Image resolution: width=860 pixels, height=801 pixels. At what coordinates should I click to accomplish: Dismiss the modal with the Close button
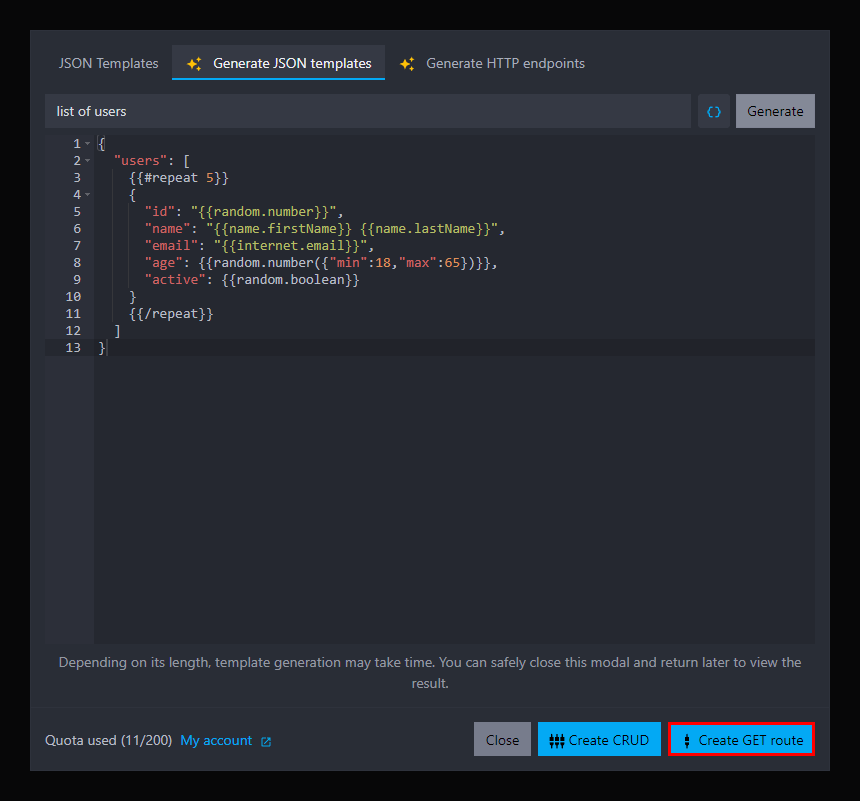[502, 739]
